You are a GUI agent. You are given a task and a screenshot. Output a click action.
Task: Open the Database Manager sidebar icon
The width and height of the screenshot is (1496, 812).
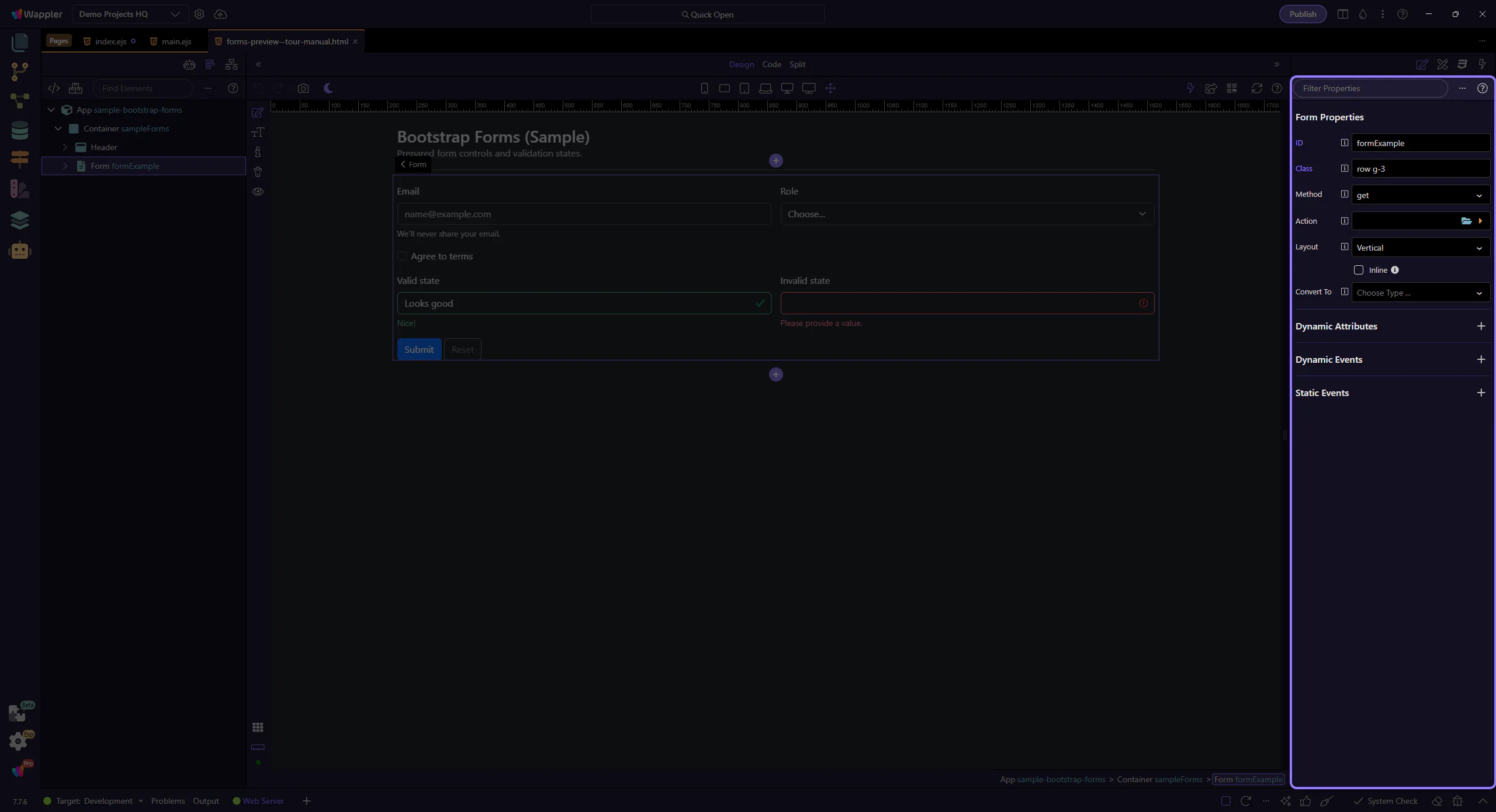pos(19,130)
